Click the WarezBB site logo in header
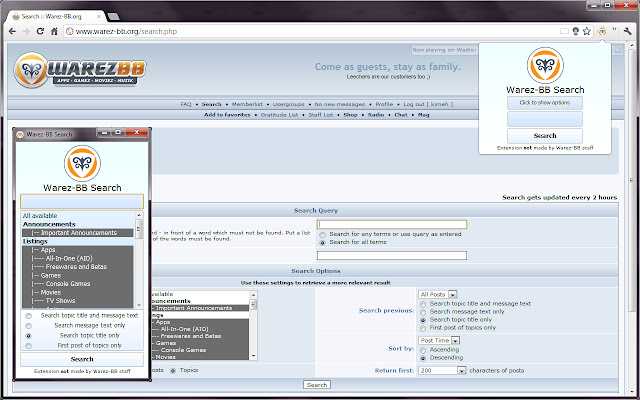 (80, 70)
